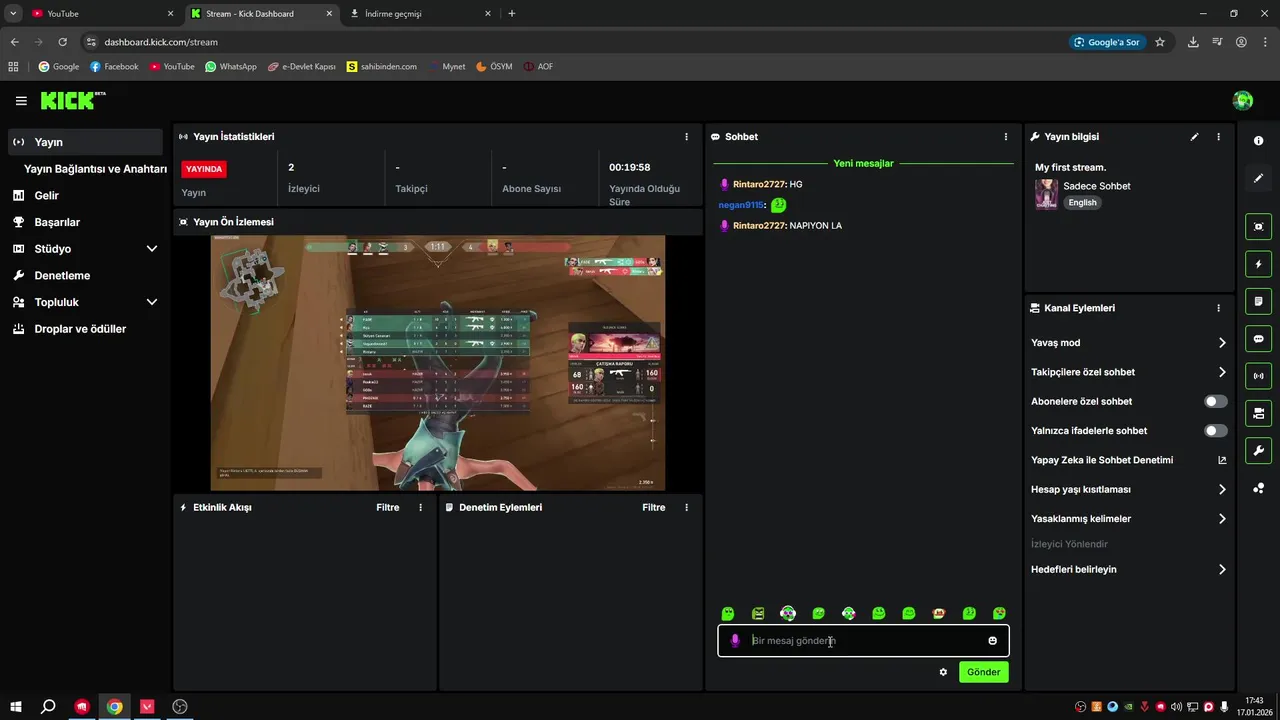Toggle the wrench stream info icon in right sidebar

[1258, 451]
